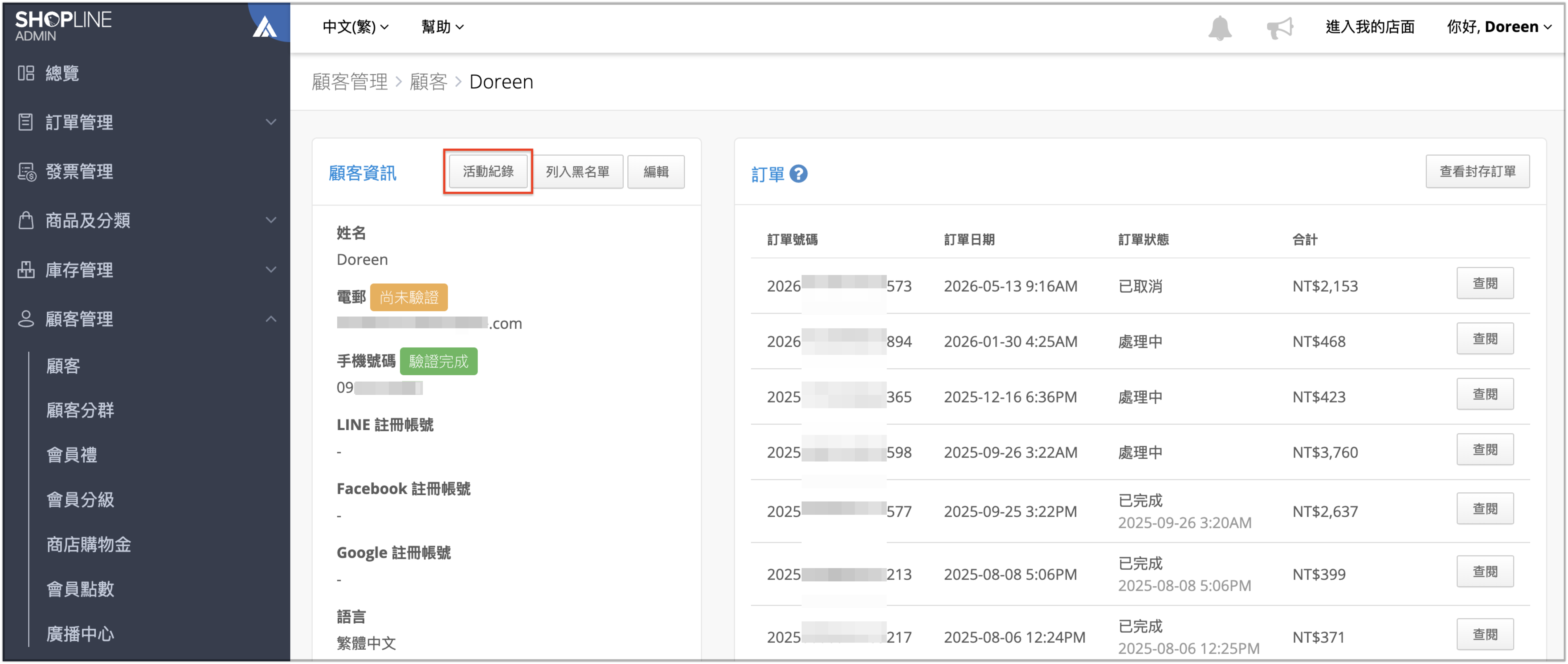The height and width of the screenshot is (664, 1568).
Task: Open the 中文(繁) language dropdown
Action: 356,27
